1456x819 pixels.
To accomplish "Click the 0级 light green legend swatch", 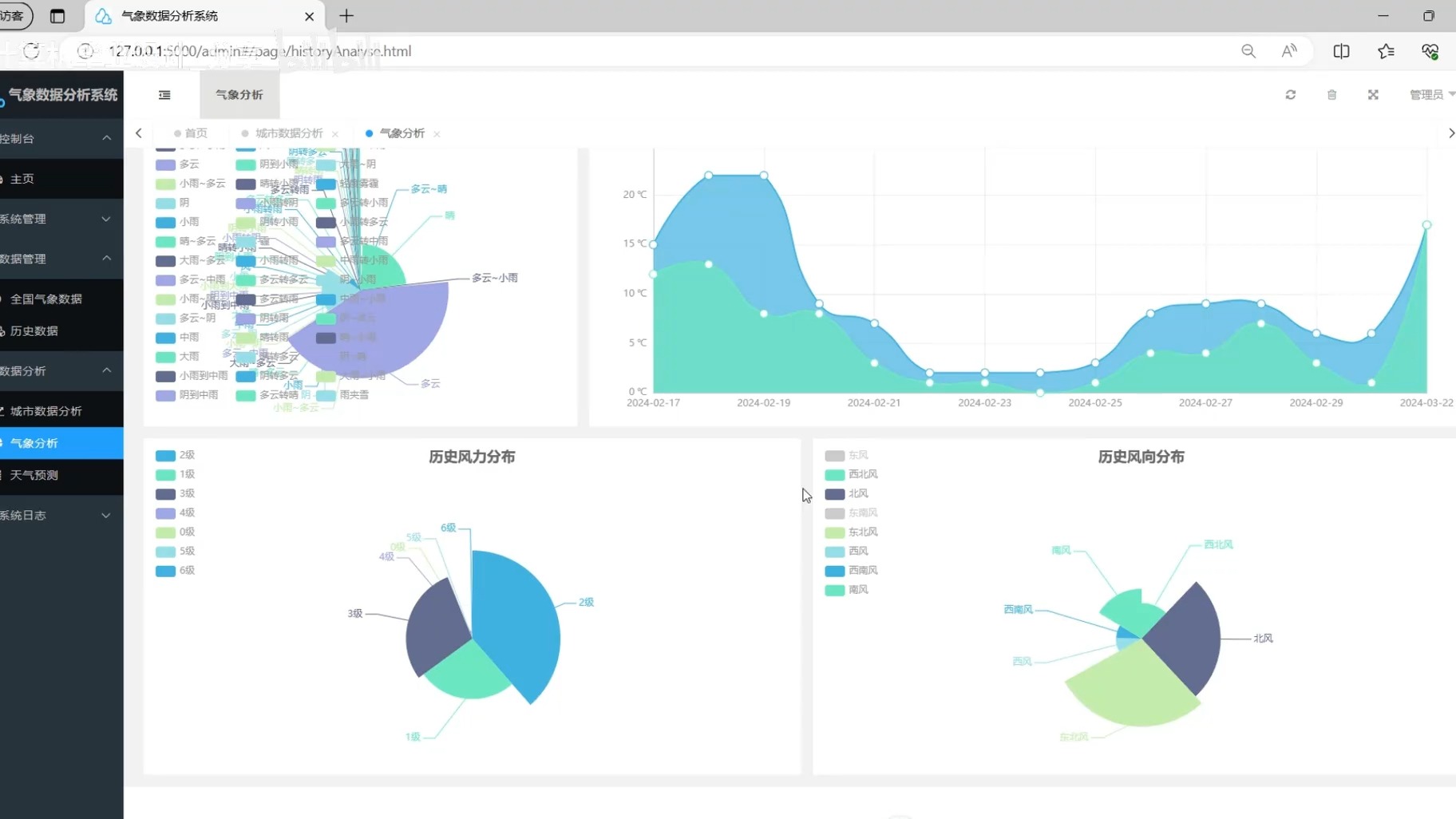I will 165,532.
